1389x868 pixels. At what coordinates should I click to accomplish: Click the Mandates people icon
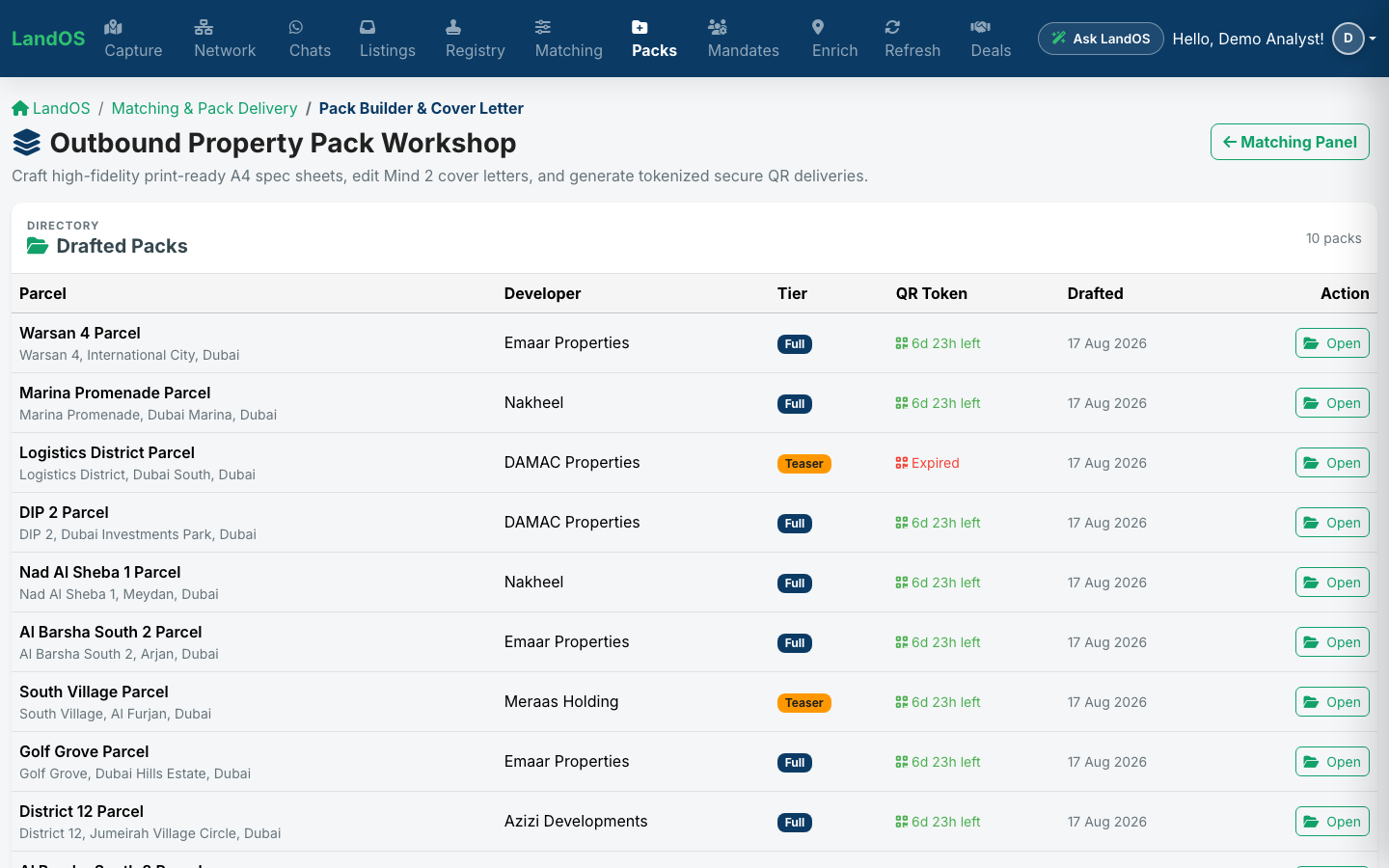718,27
